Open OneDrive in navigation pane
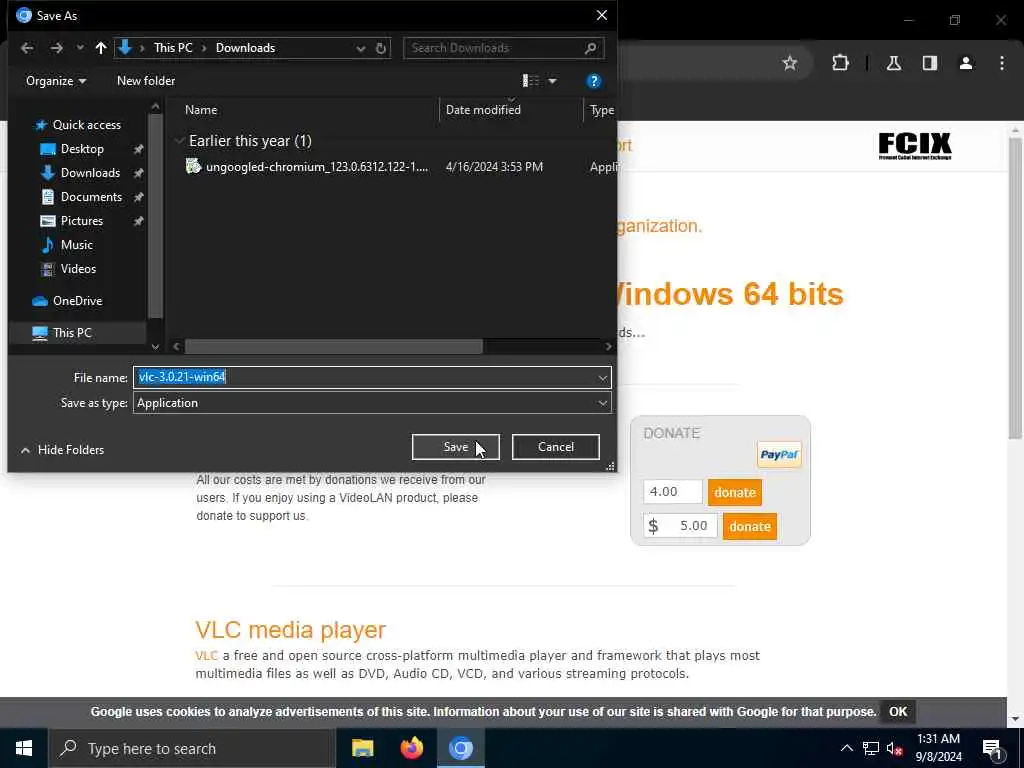The image size is (1024, 768). [77, 301]
